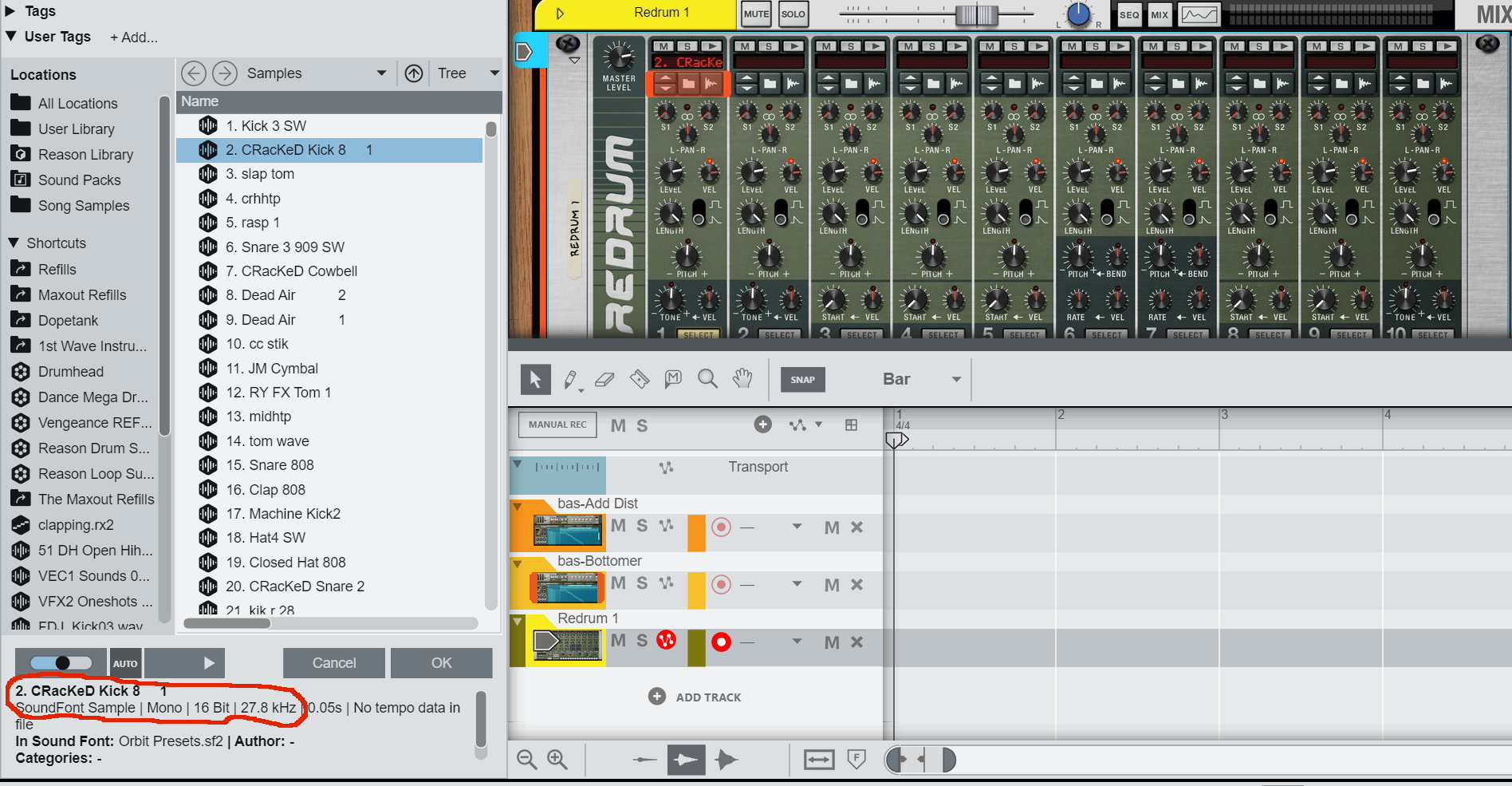
Task: Click the Cancel button
Action: 333,663
